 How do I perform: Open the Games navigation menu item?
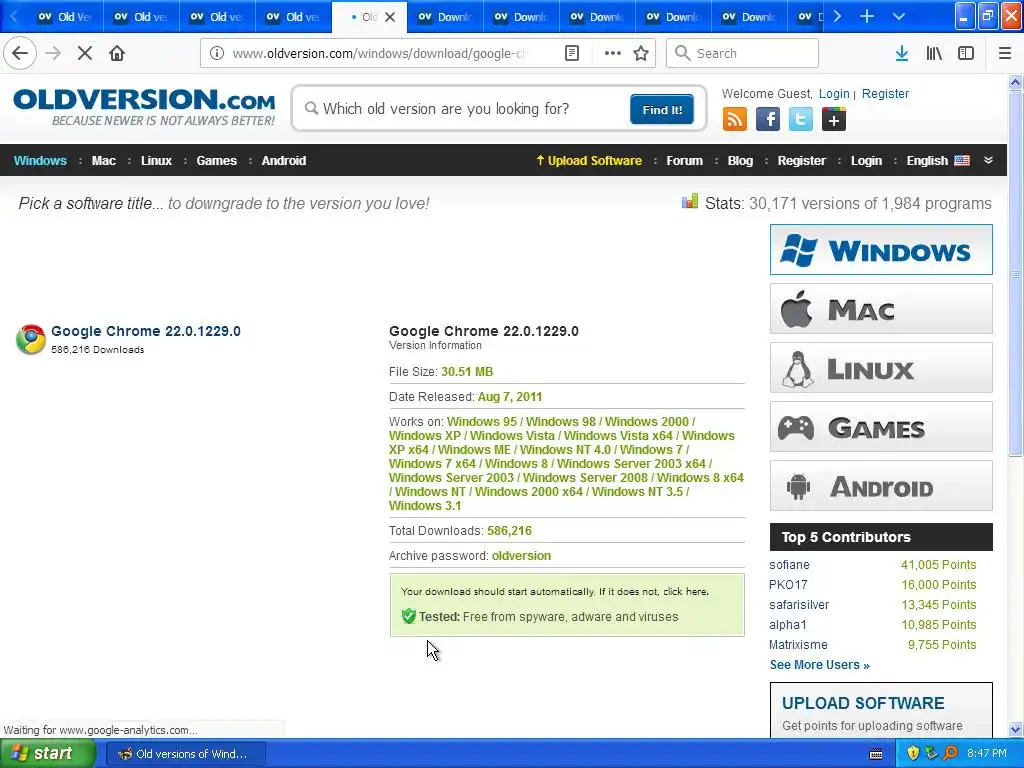coord(217,161)
